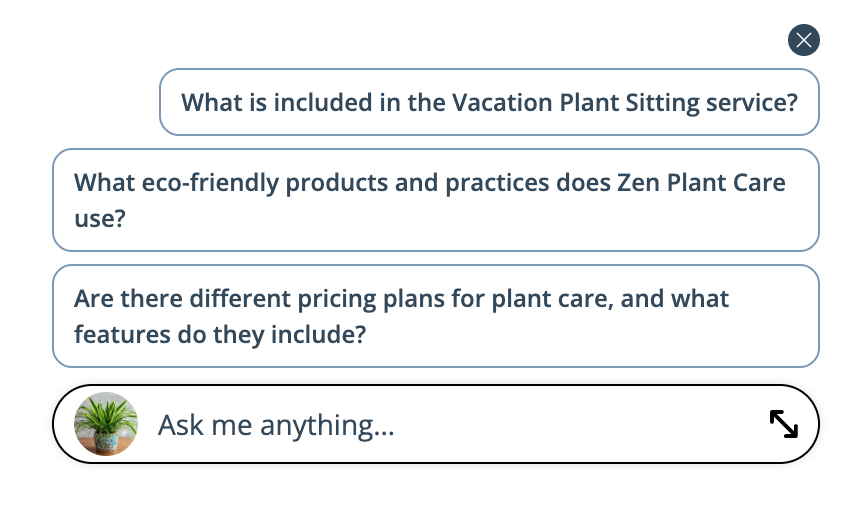Open full-size chat with the expand arrow
This screenshot has height=506, width=862.
(x=783, y=424)
